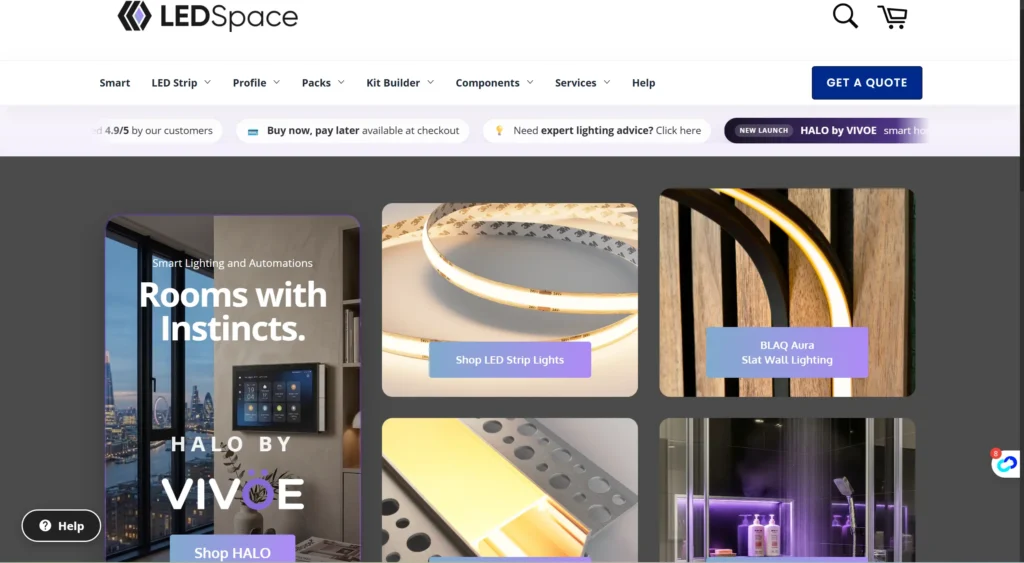
Task: Click Need expert lighting advice link
Action: point(597,131)
